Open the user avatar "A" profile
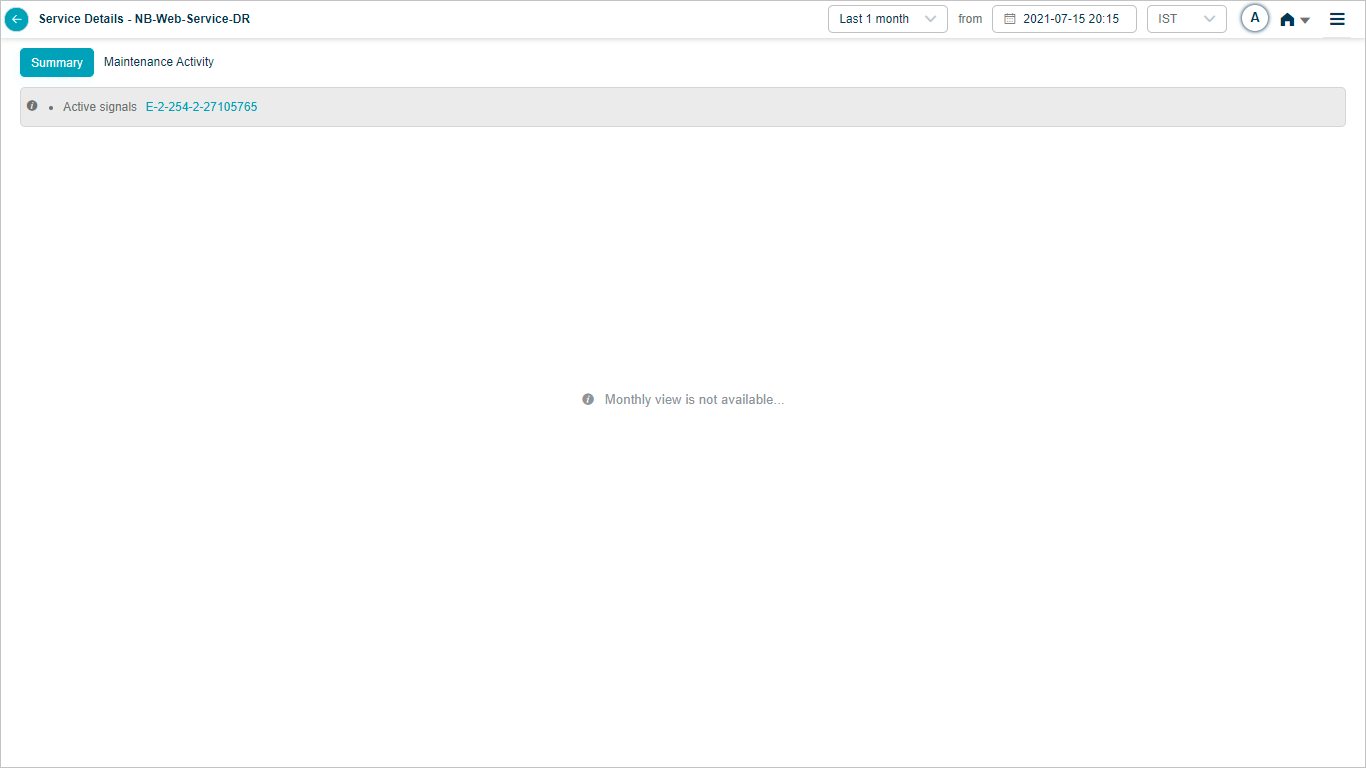 coord(1254,18)
